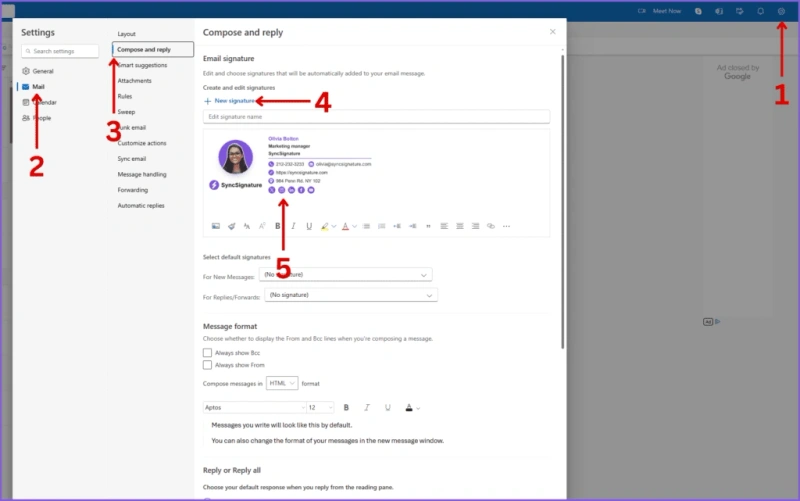Click the phone icon in signature preview
The height and width of the screenshot is (501, 800).
271,164
